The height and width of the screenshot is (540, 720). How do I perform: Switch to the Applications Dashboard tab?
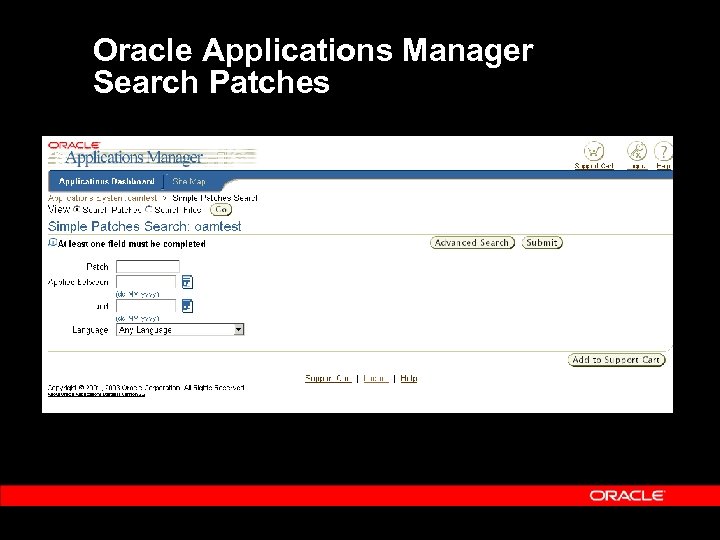pyautogui.click(x=107, y=181)
